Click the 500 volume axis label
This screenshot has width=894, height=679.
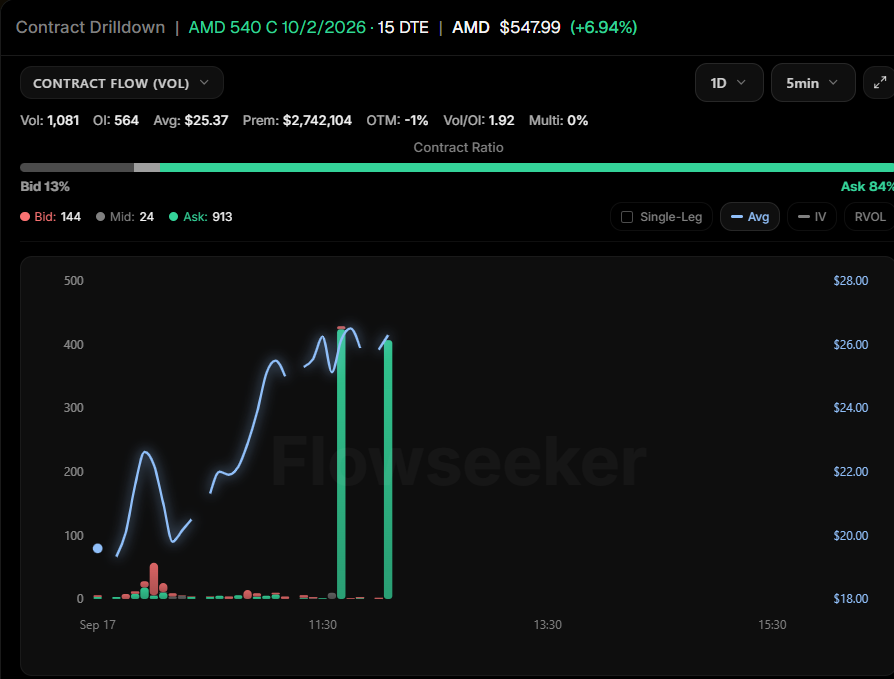[74, 280]
